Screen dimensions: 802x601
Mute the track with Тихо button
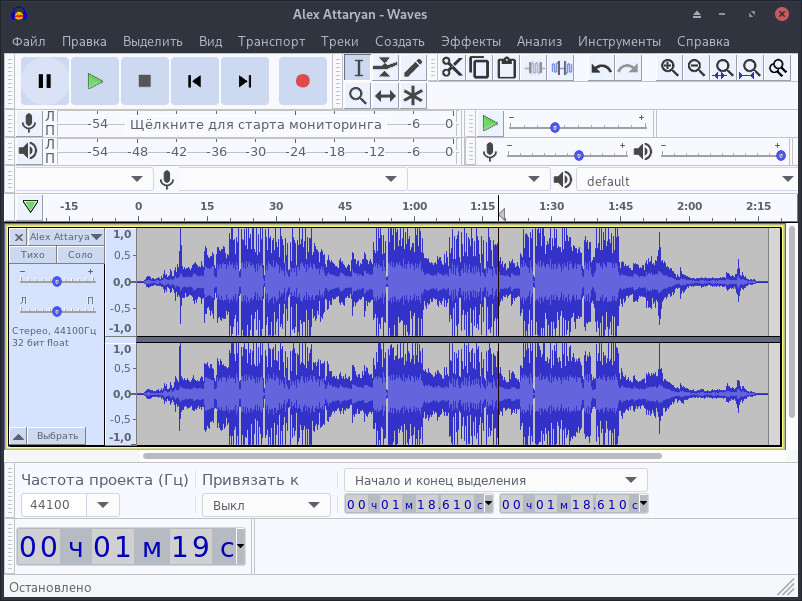(x=32, y=254)
